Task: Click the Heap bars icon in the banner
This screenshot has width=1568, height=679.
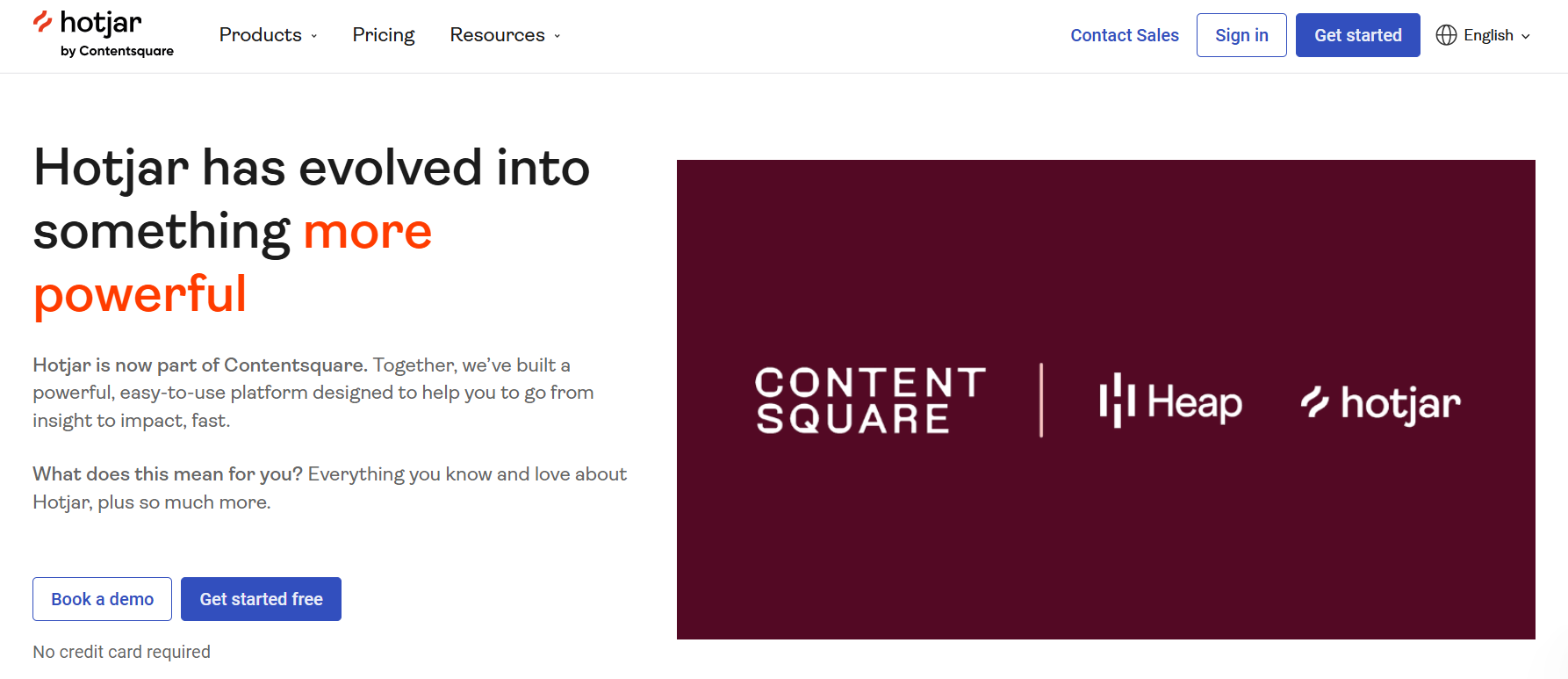Action: [x=1117, y=401]
